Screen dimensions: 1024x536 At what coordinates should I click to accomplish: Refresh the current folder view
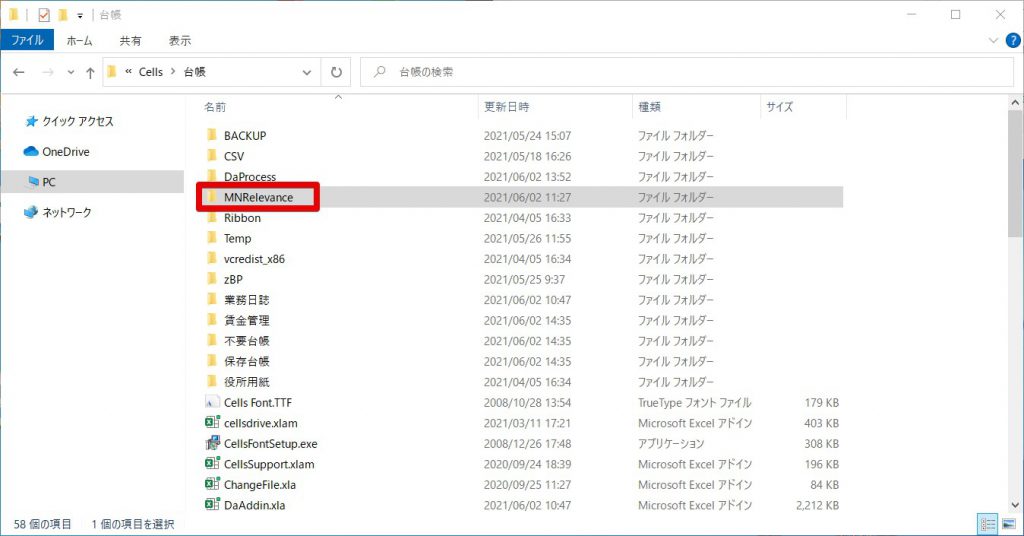pos(336,72)
